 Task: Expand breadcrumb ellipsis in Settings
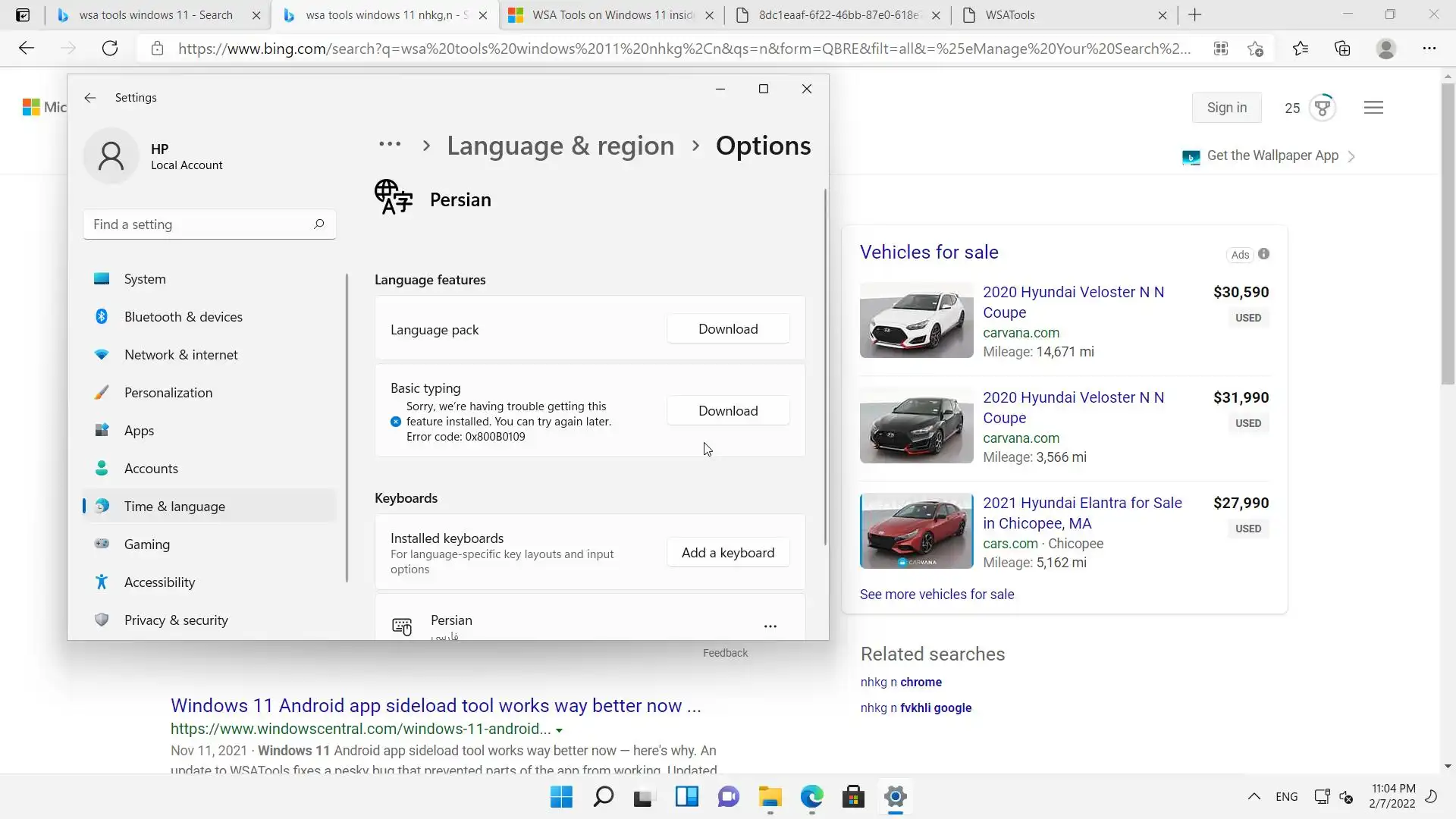coord(390,145)
